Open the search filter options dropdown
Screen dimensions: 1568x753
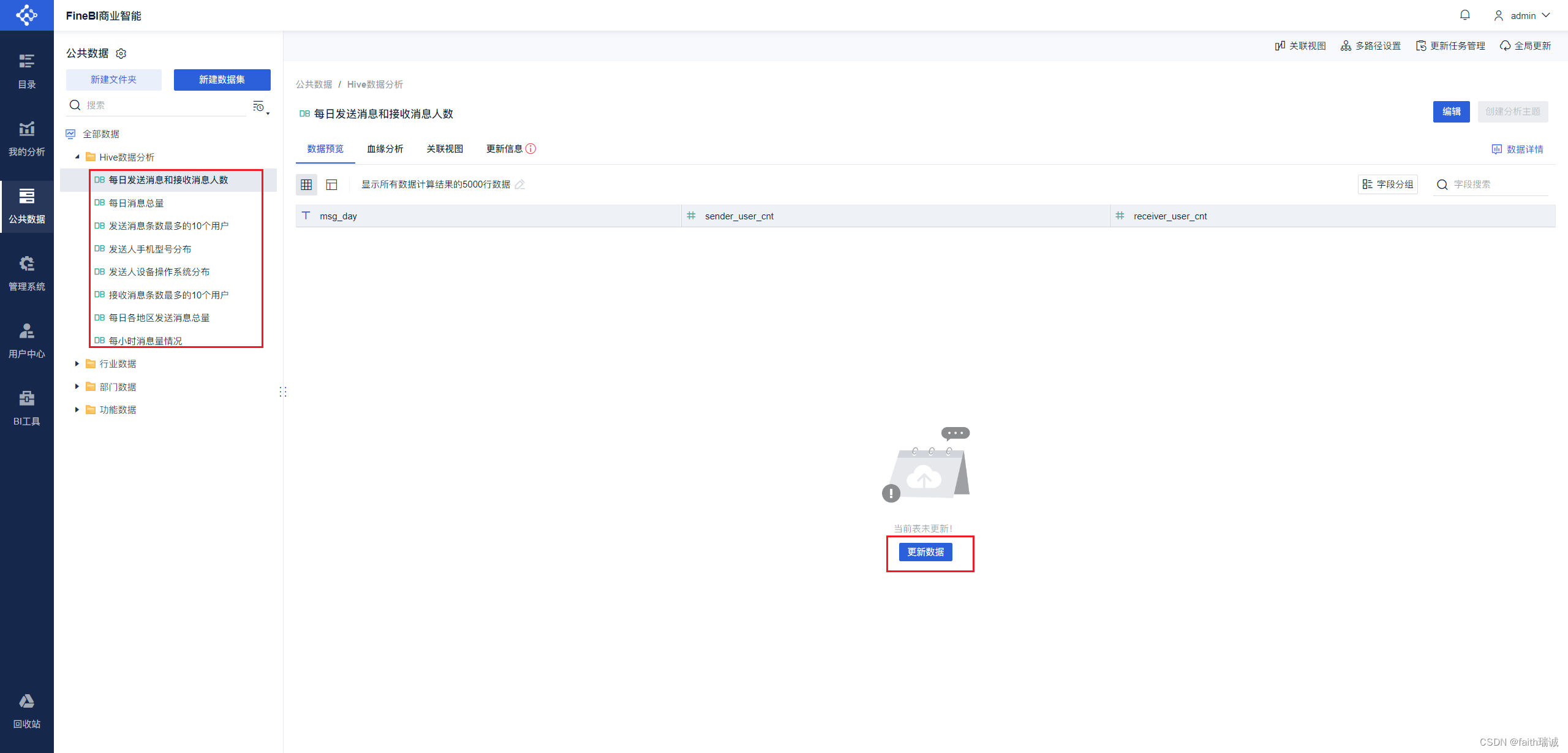click(x=261, y=107)
